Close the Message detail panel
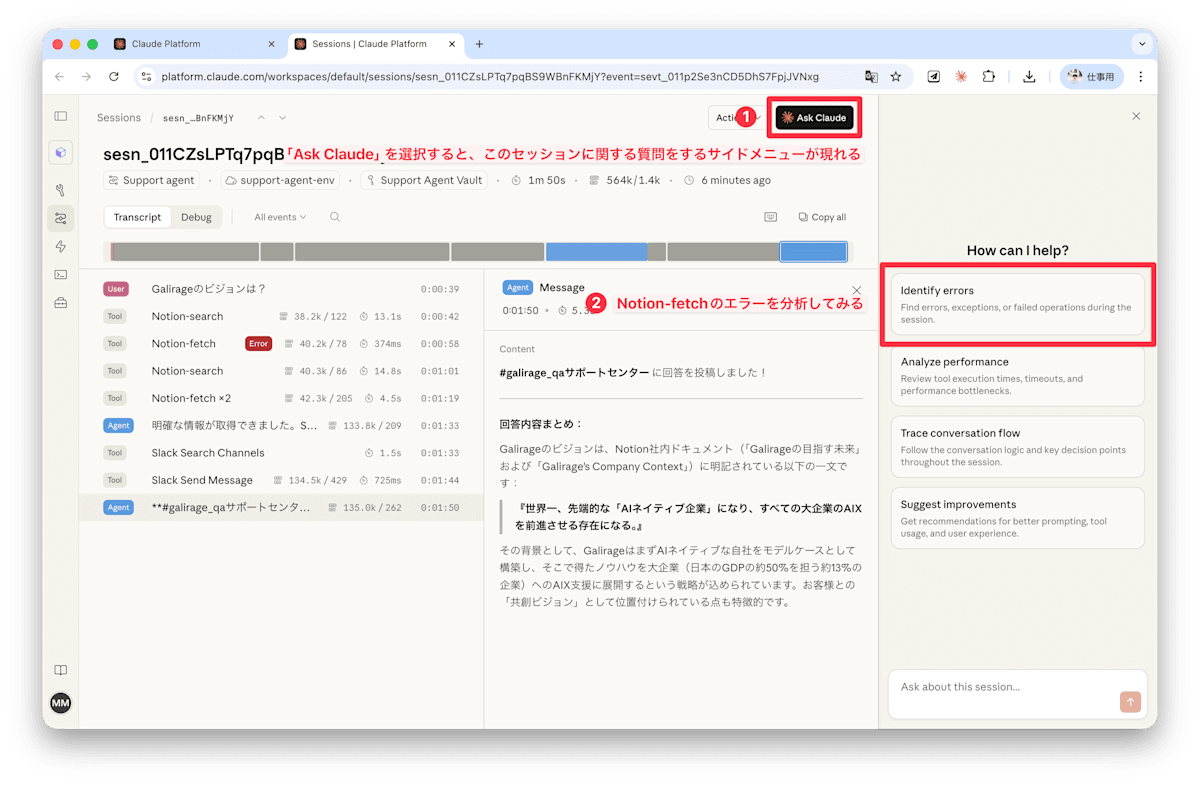The image size is (1200, 785). (x=856, y=290)
